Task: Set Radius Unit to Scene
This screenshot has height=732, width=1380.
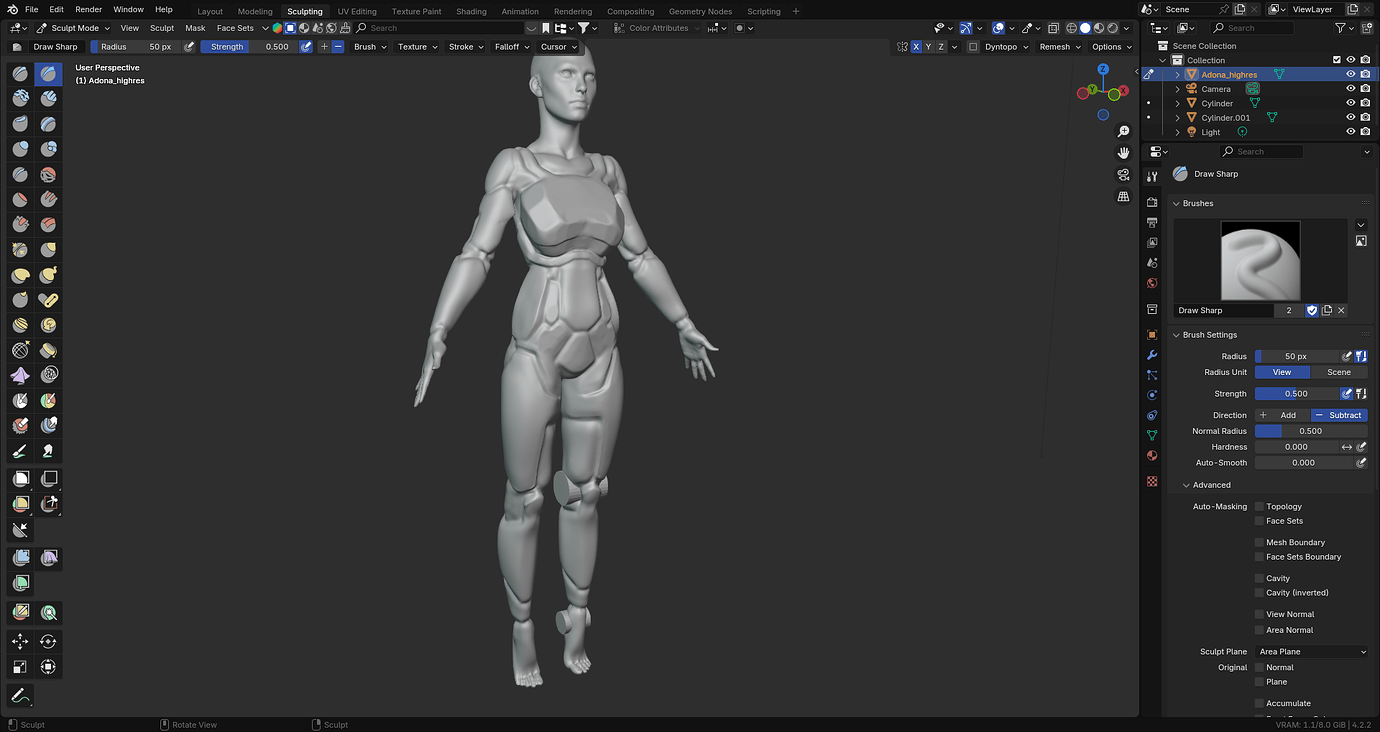Action: click(x=1339, y=372)
